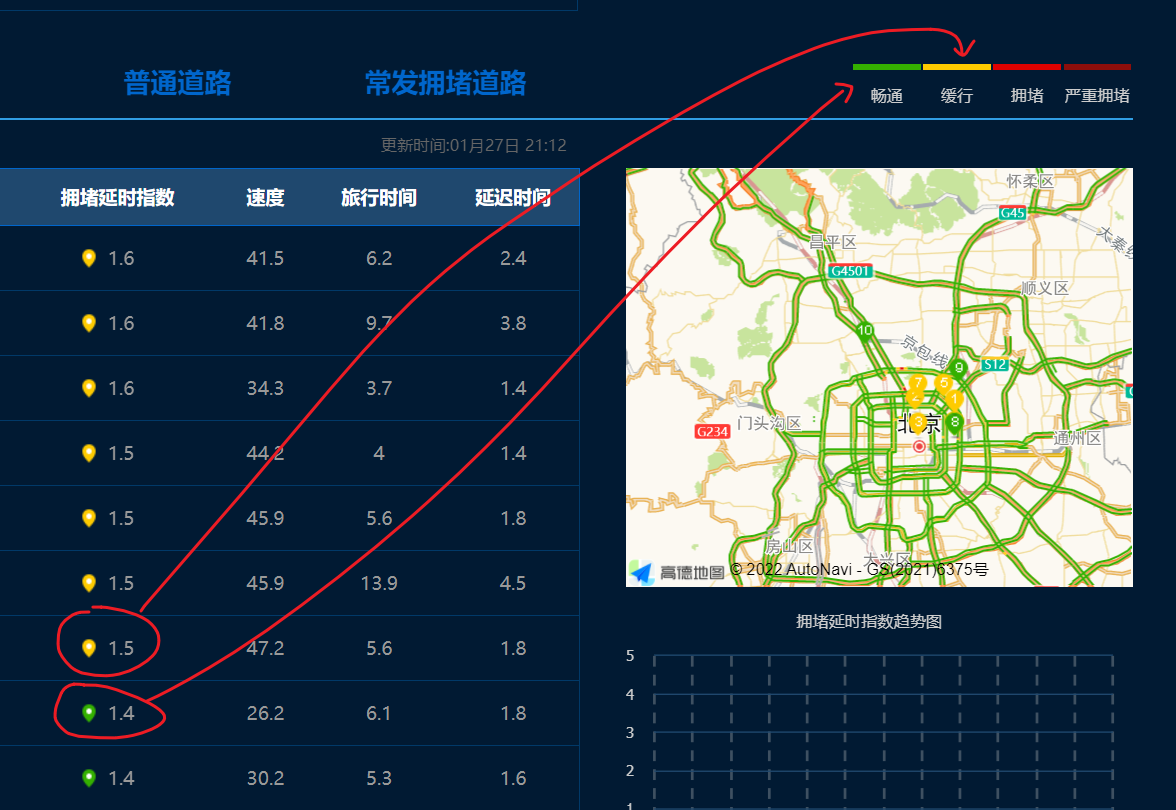
Task: Click the travel time value 6.2
Action: coord(379,258)
